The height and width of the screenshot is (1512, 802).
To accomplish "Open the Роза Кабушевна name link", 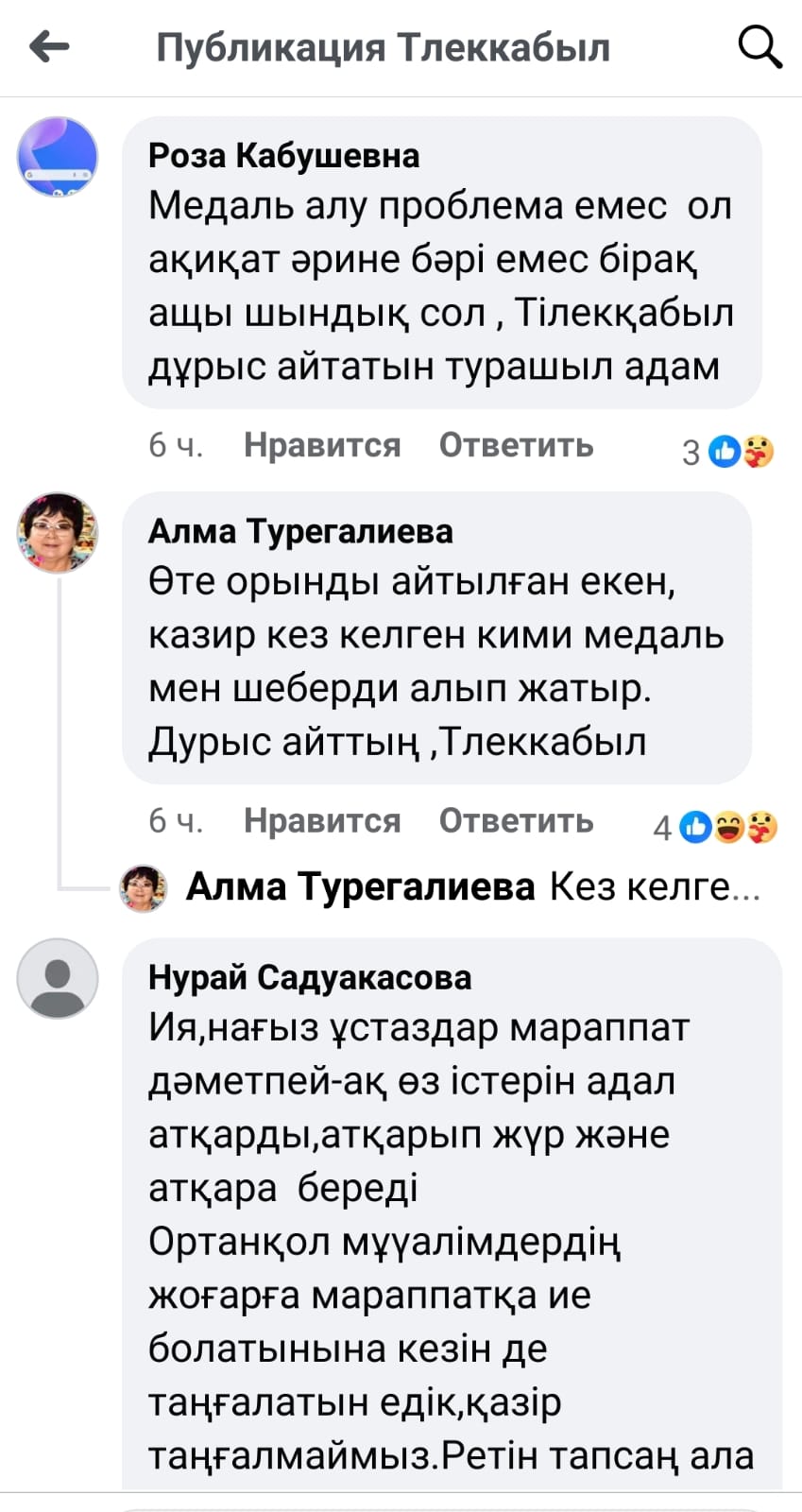I will (283, 155).
